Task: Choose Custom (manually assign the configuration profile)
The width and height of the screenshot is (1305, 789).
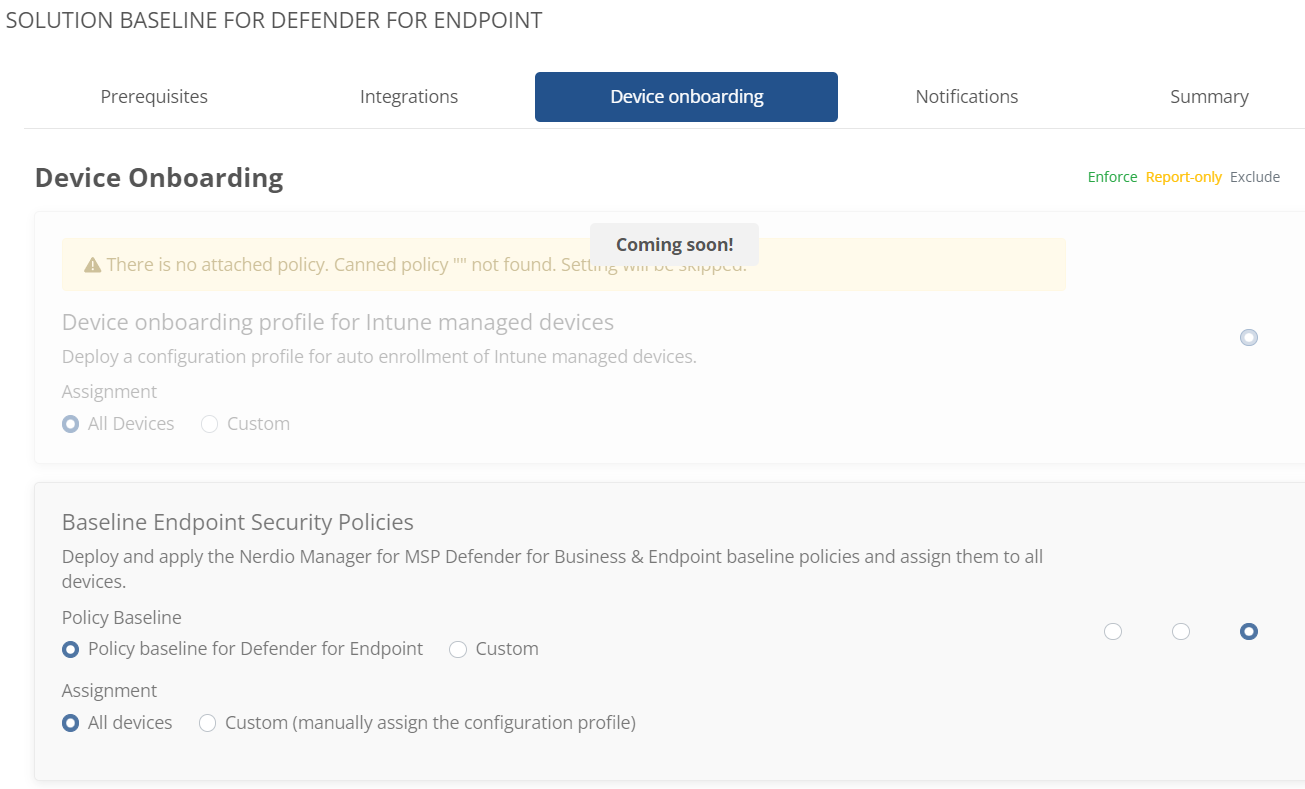Action: click(207, 723)
